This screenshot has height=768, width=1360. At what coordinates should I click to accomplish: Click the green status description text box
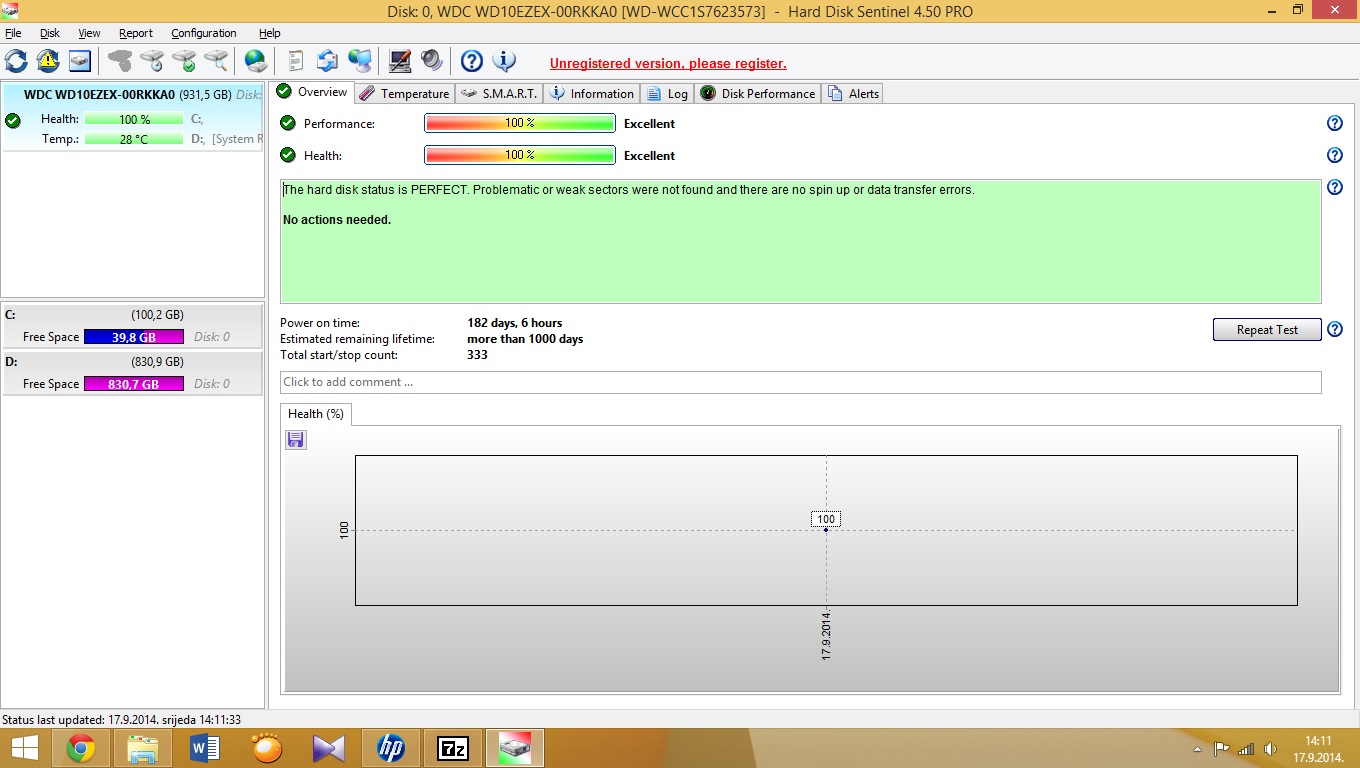800,241
